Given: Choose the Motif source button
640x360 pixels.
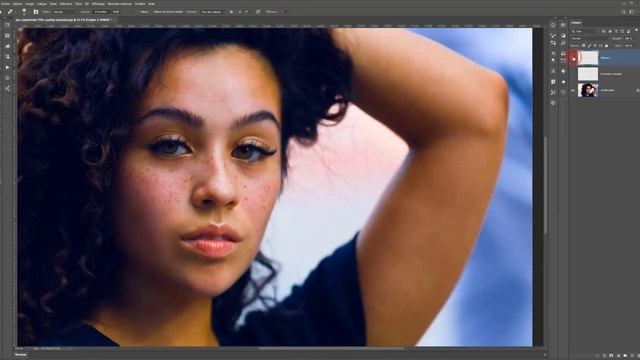Looking at the screenshot, I should click(x=116, y=12).
